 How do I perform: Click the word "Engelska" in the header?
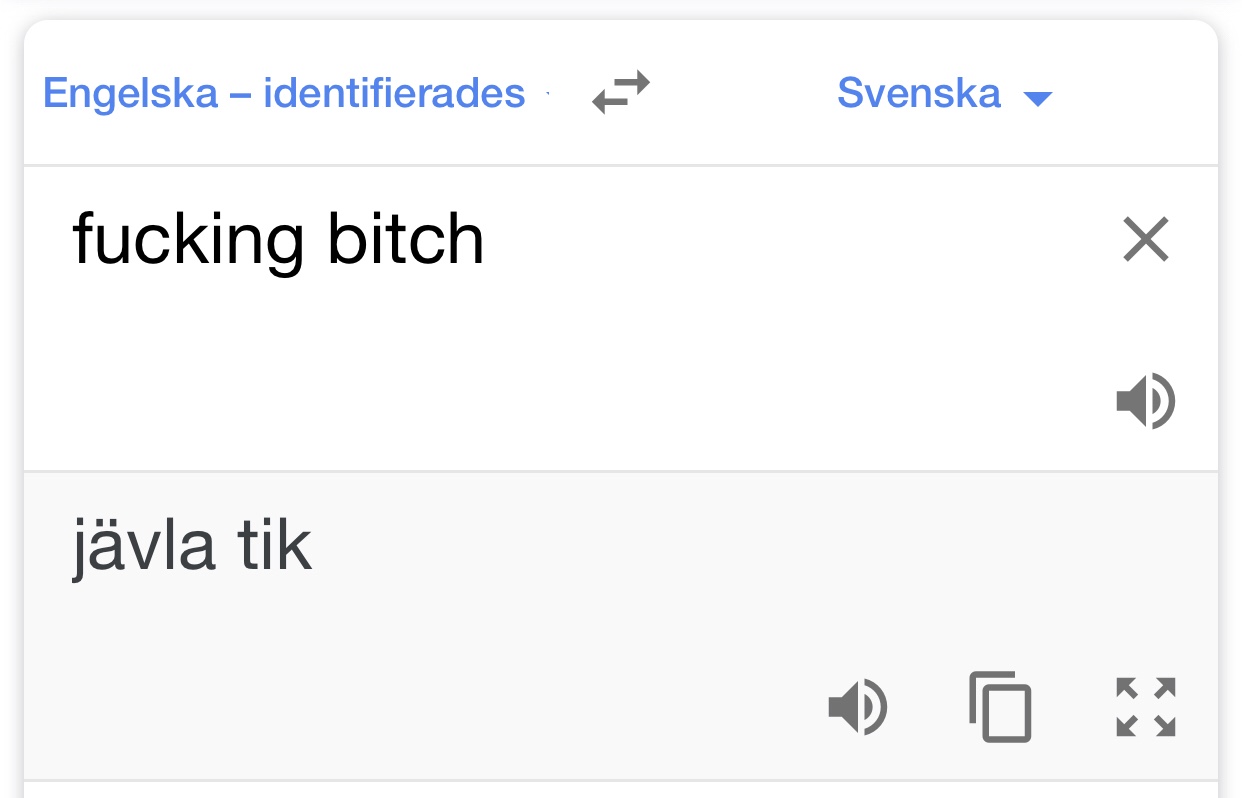130,93
